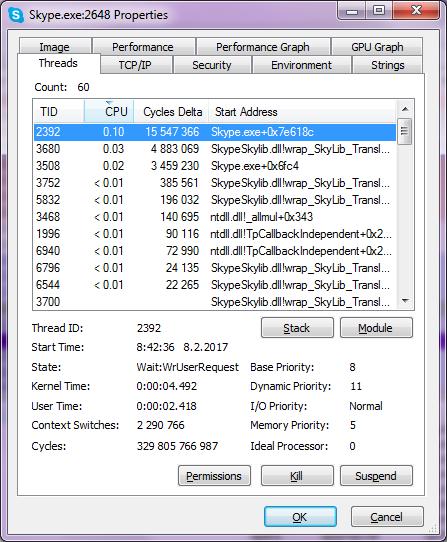Click the Kernel Time value 0:00:04.492

tap(167, 386)
